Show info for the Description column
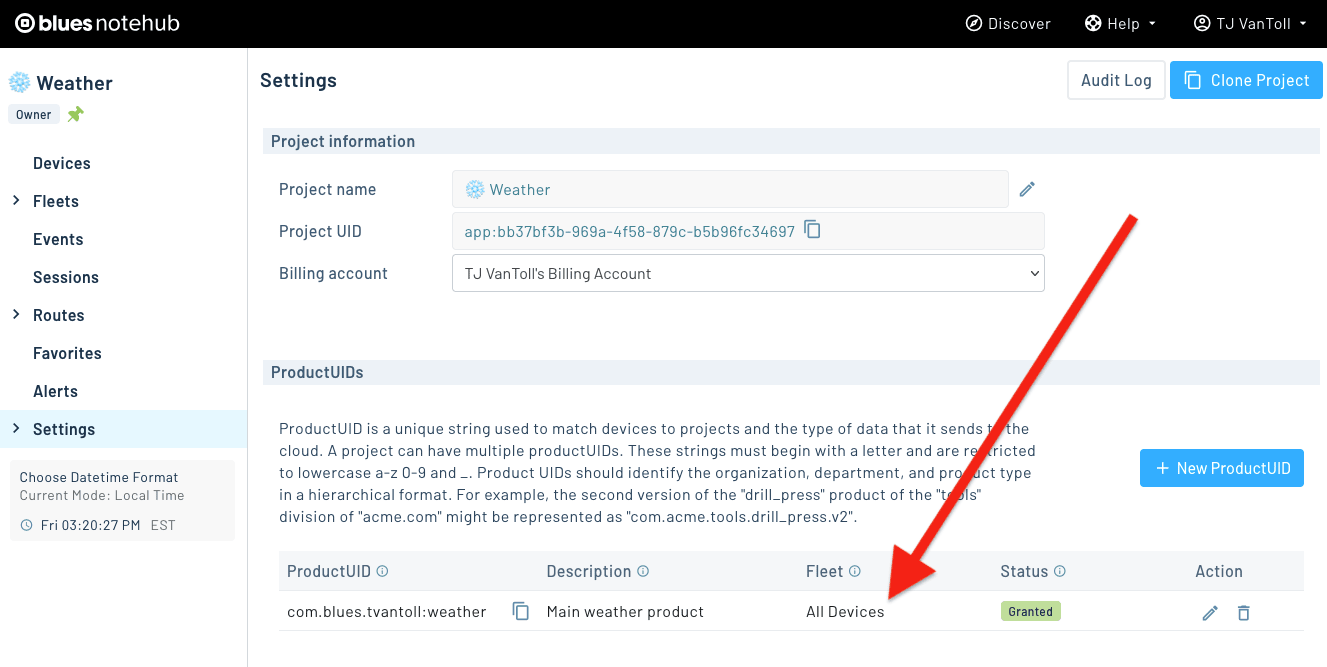 643,572
